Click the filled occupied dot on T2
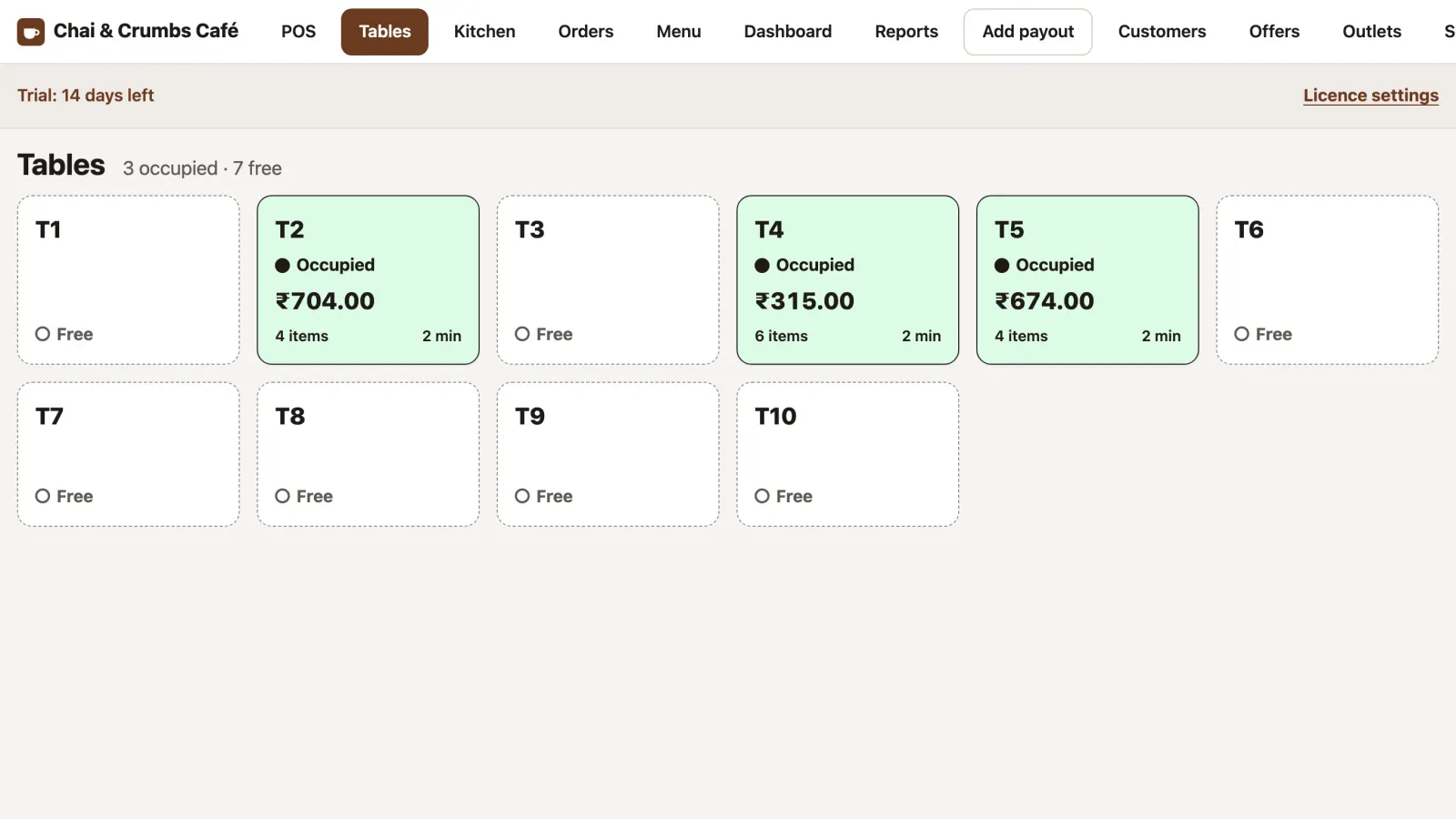1456x819 pixels. 282,266
